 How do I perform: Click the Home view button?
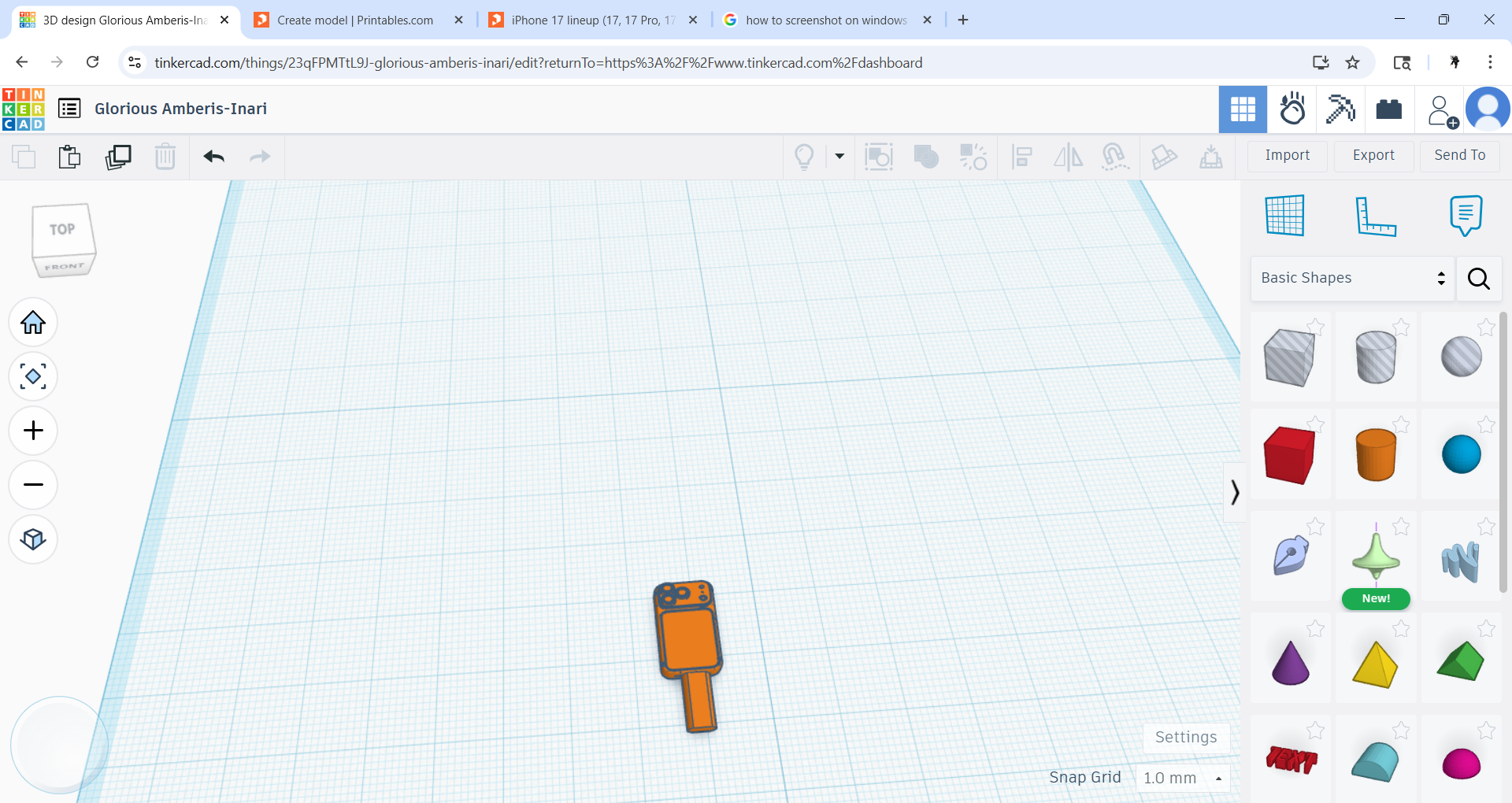click(x=33, y=322)
